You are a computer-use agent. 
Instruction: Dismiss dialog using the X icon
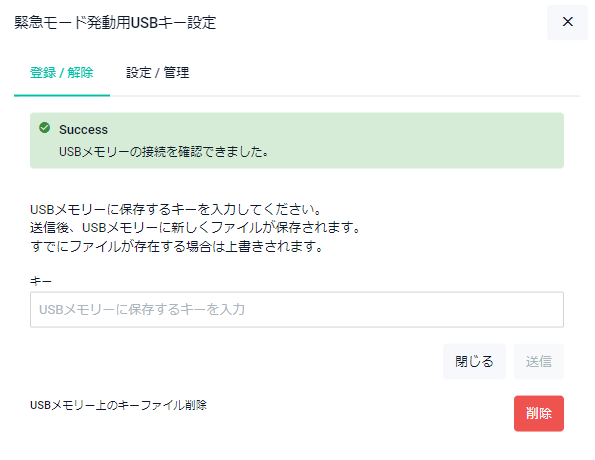[x=567, y=22]
